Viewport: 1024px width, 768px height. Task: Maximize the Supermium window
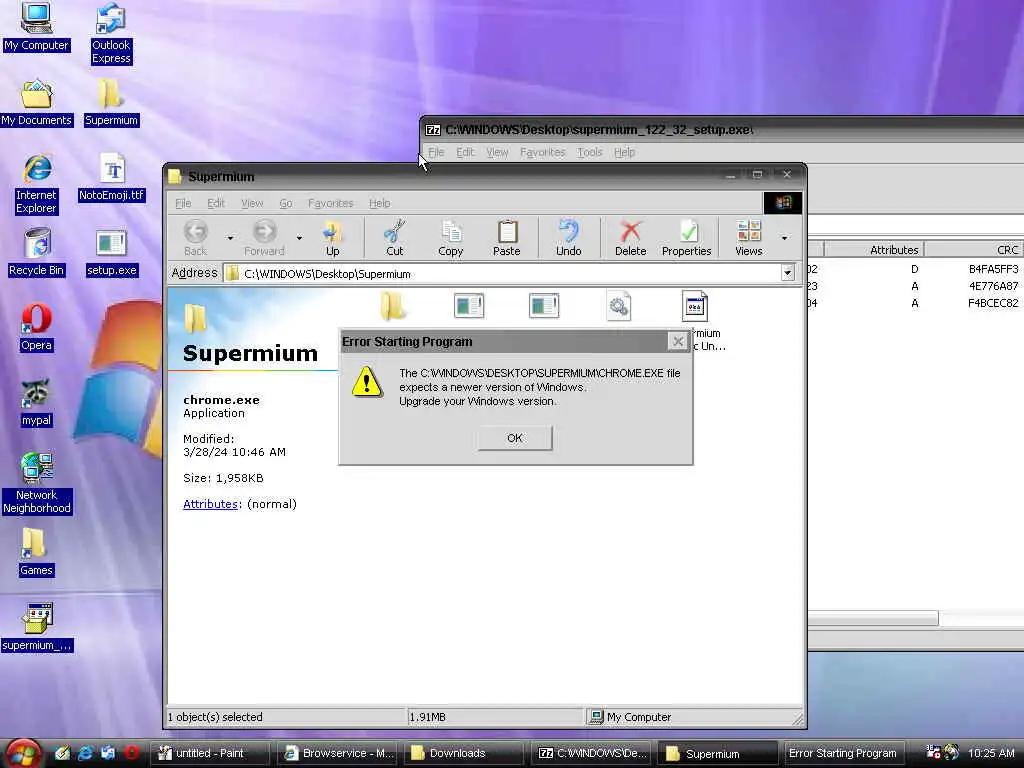[x=758, y=175]
